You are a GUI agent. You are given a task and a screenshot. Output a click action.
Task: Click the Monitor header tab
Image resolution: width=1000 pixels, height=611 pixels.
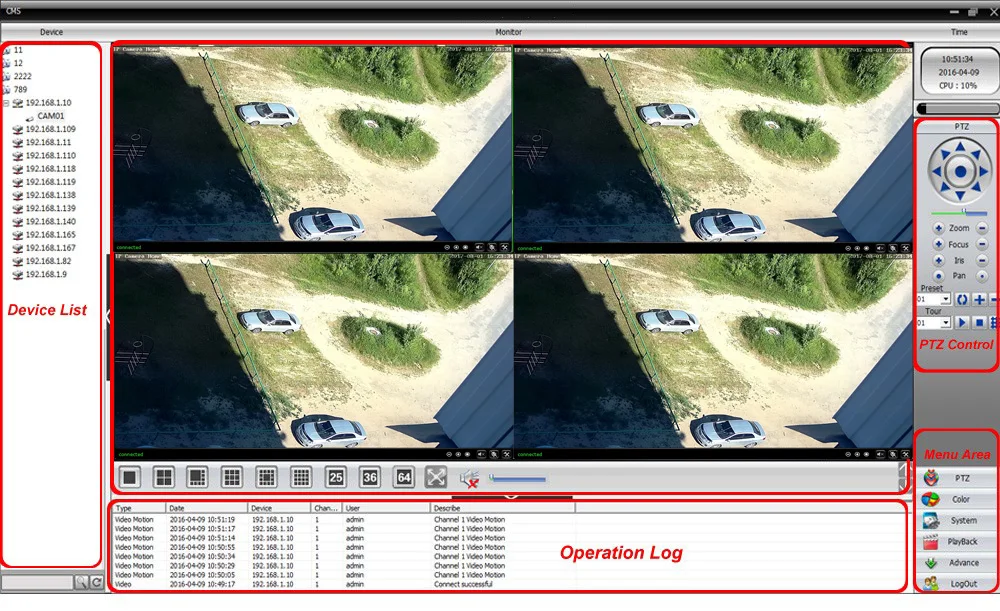tap(508, 32)
